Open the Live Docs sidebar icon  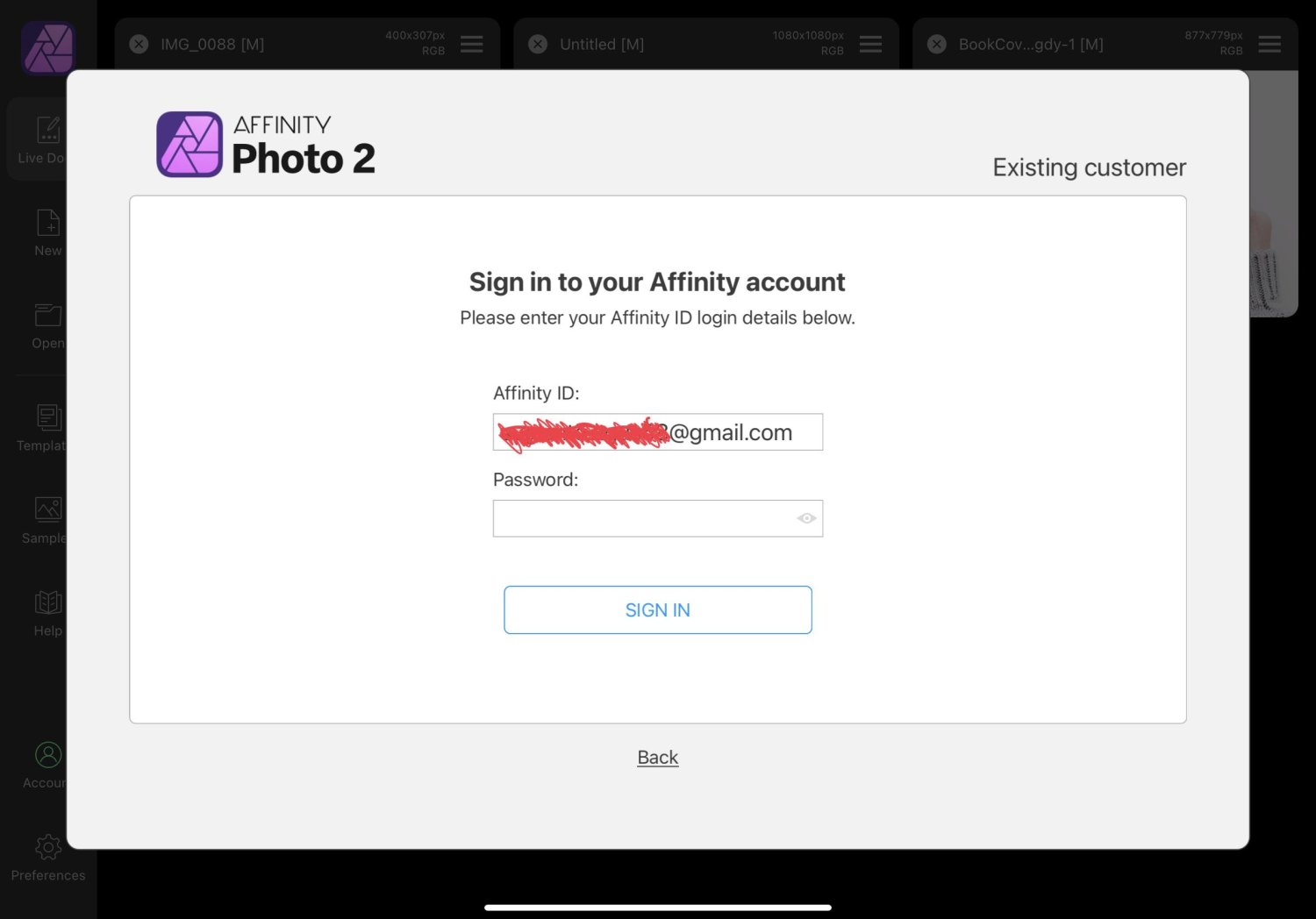click(48, 130)
